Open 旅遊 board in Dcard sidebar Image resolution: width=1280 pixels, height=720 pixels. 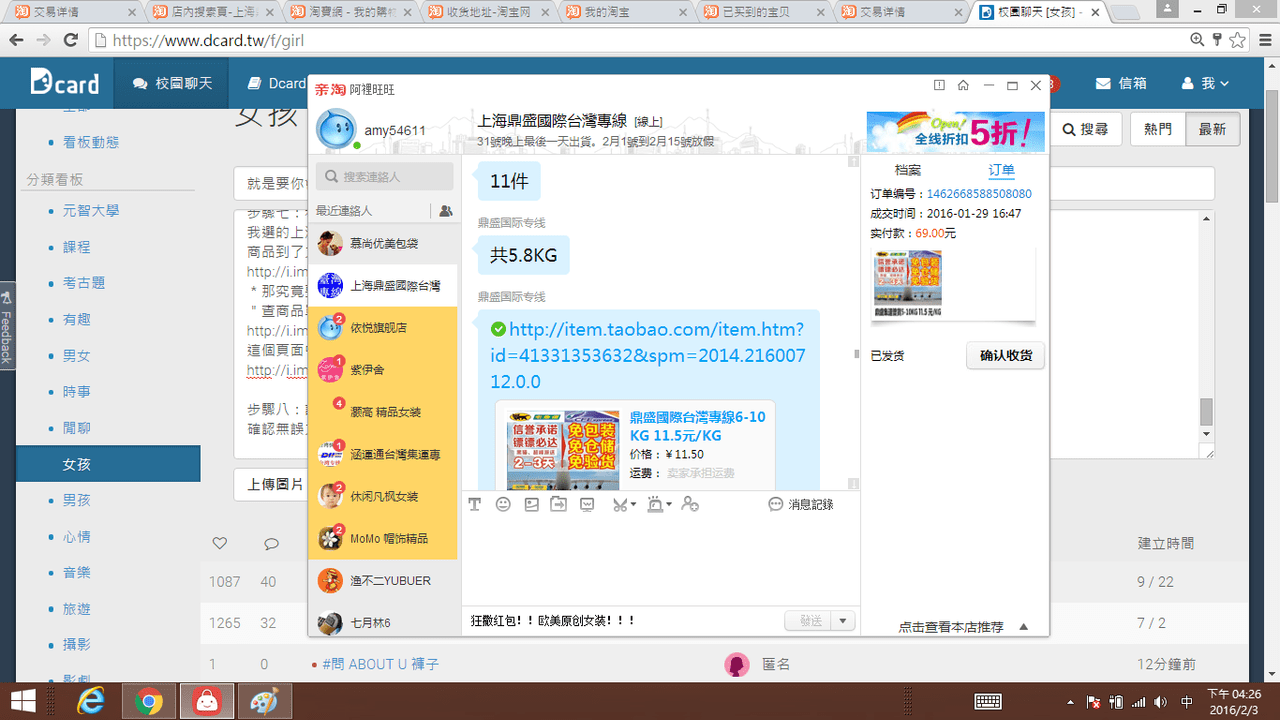coord(77,609)
